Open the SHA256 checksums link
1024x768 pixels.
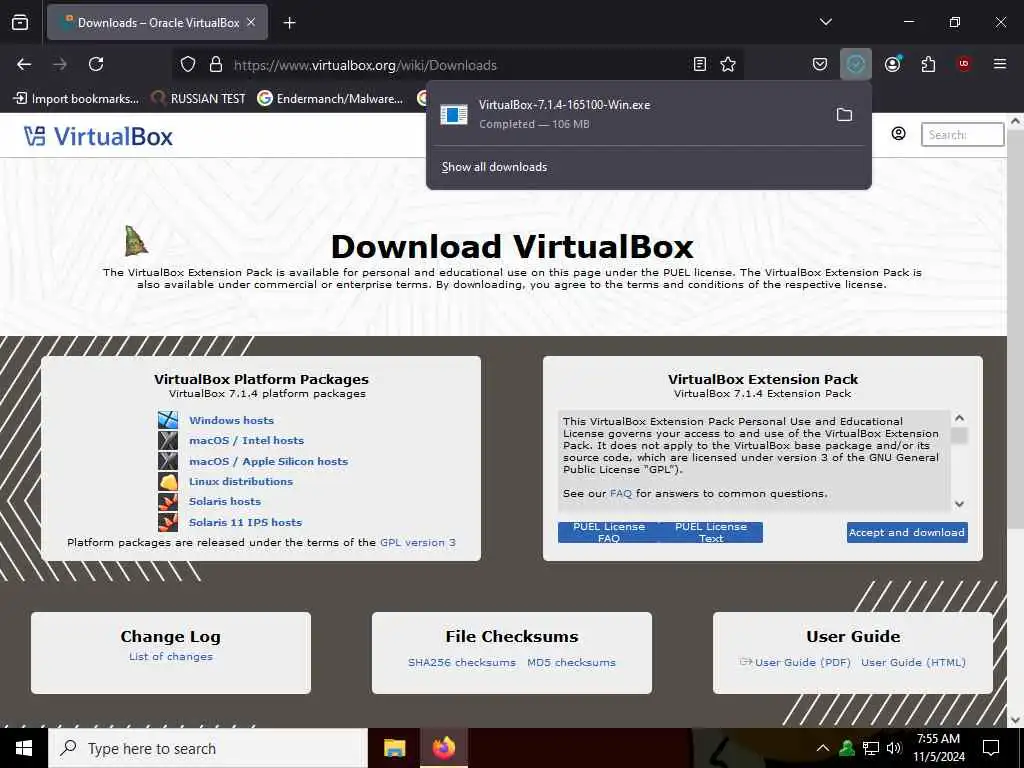point(462,662)
